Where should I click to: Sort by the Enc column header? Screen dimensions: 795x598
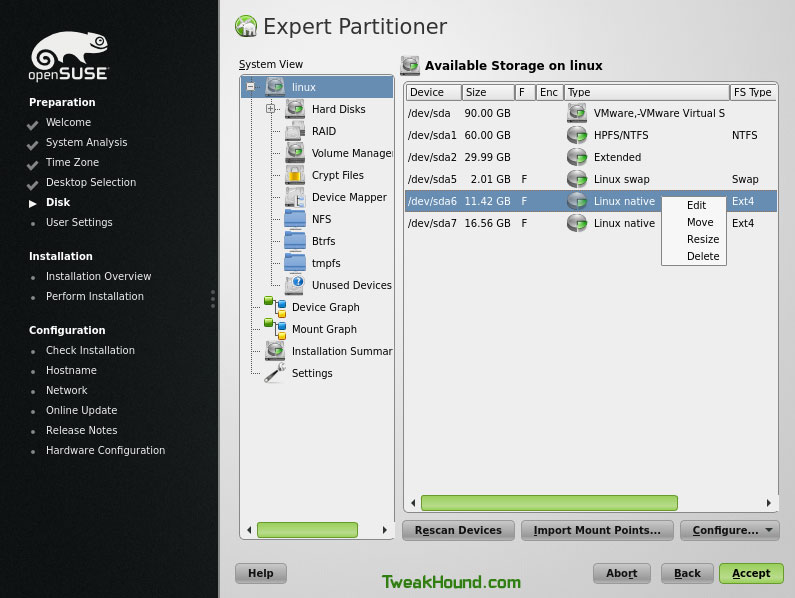pos(550,92)
